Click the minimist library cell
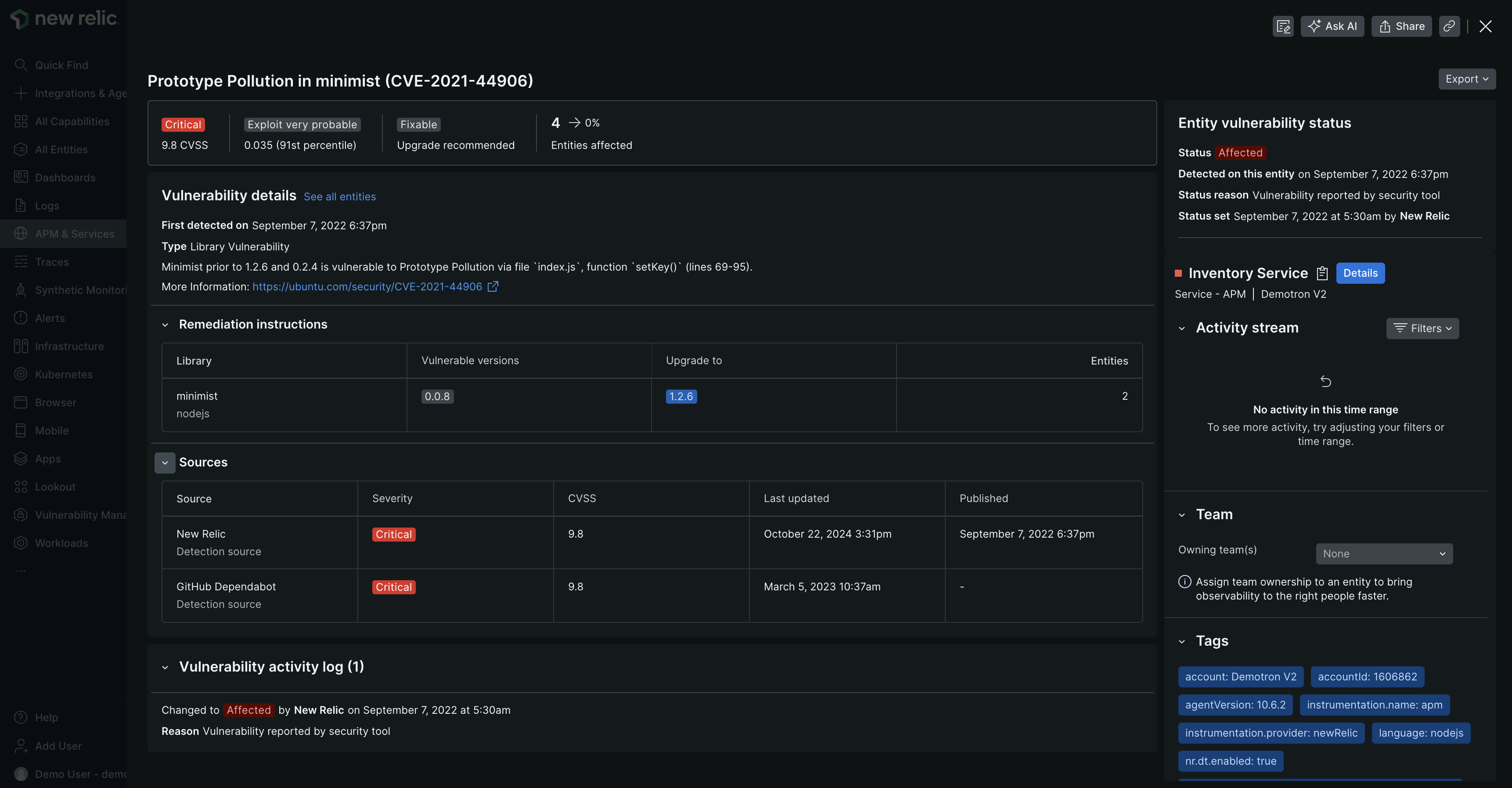1512x788 pixels. click(x=284, y=405)
